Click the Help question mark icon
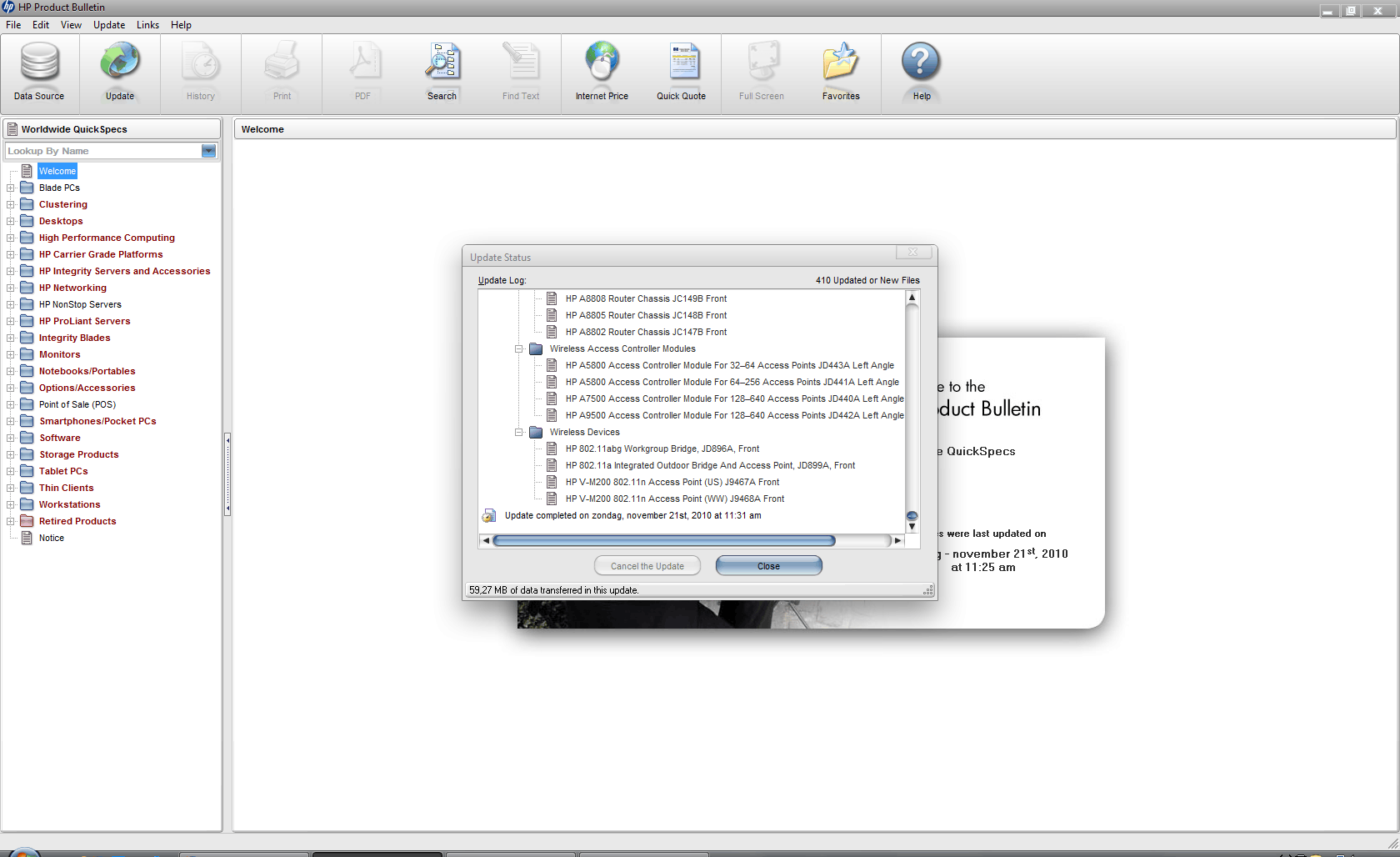Image resolution: width=1400 pixels, height=857 pixels. [921, 63]
